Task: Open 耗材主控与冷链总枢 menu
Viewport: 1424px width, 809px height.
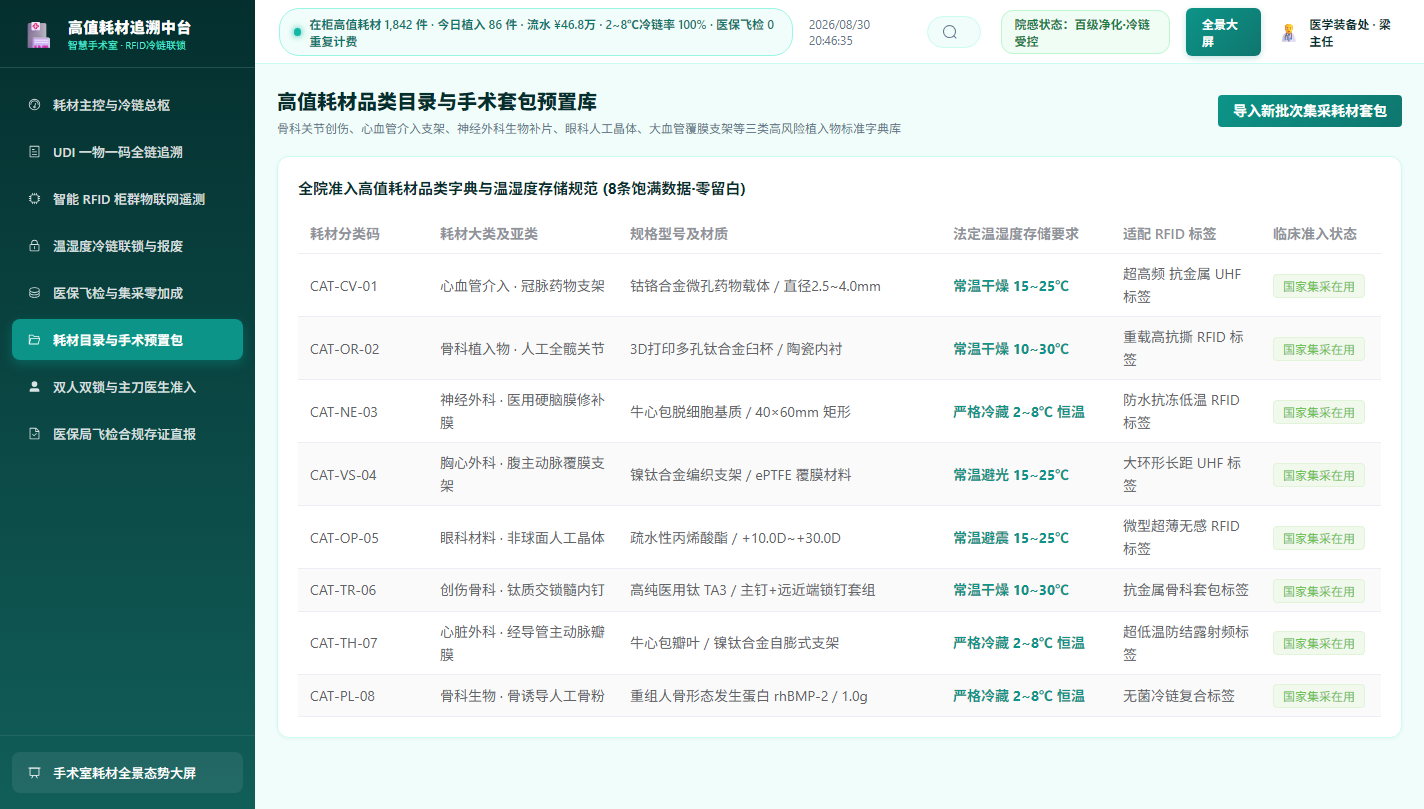Action: pos(127,105)
